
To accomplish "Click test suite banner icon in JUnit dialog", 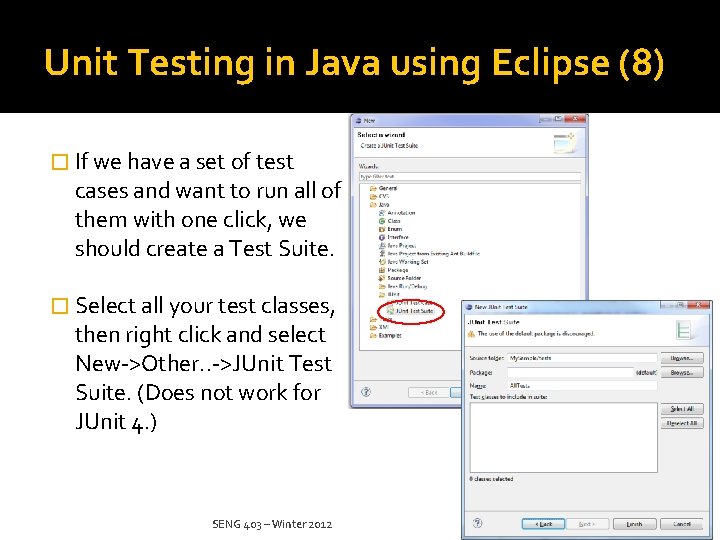I will [x=684, y=330].
